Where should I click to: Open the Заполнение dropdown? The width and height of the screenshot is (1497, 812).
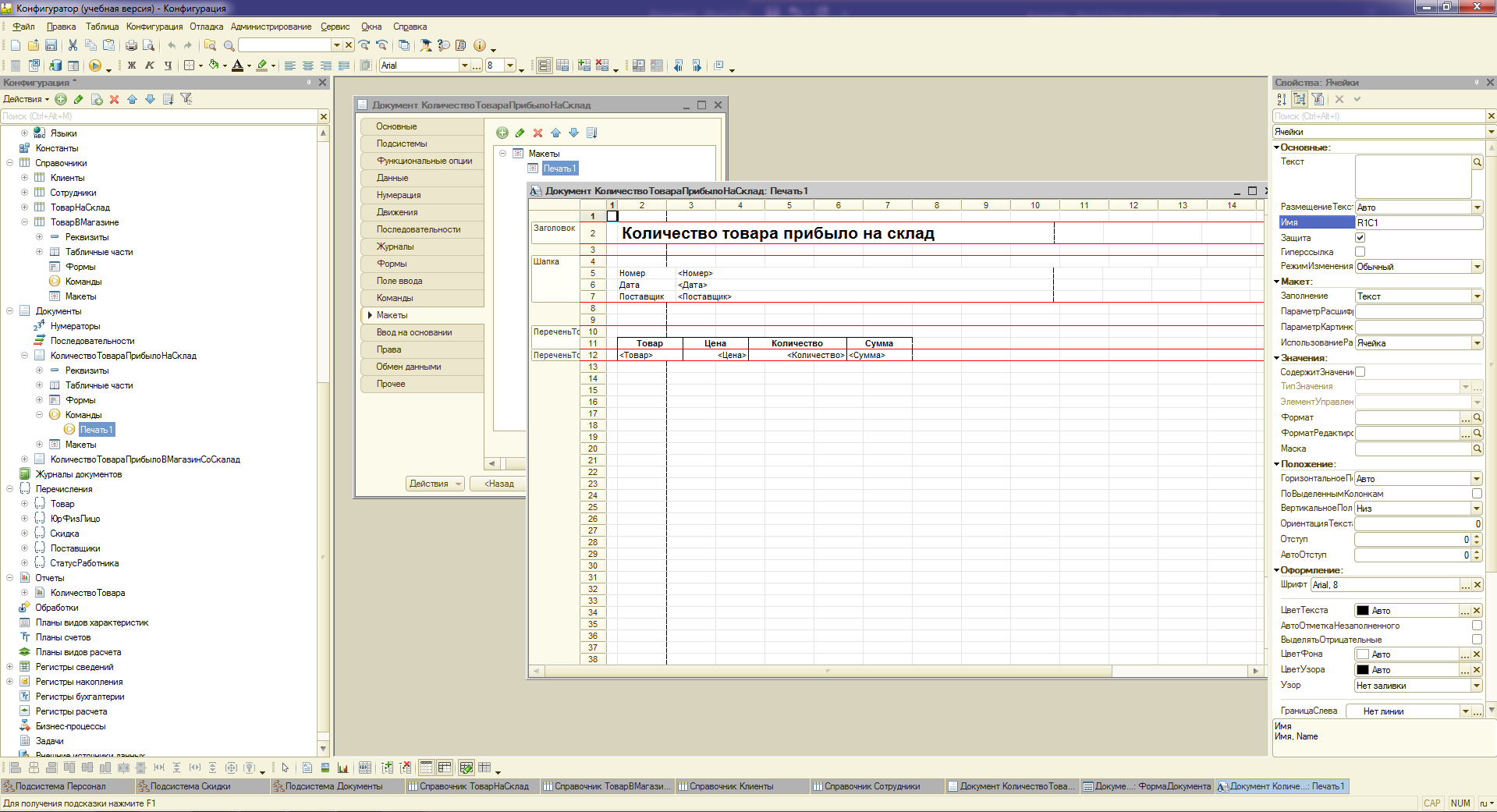(x=1477, y=296)
